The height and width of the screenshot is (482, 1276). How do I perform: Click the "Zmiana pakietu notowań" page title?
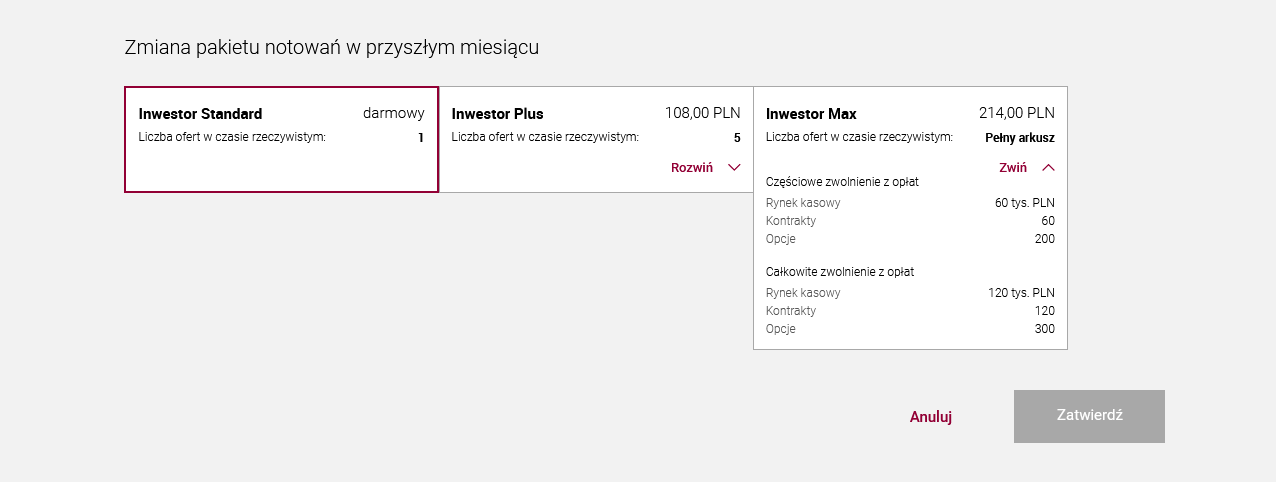(331, 47)
